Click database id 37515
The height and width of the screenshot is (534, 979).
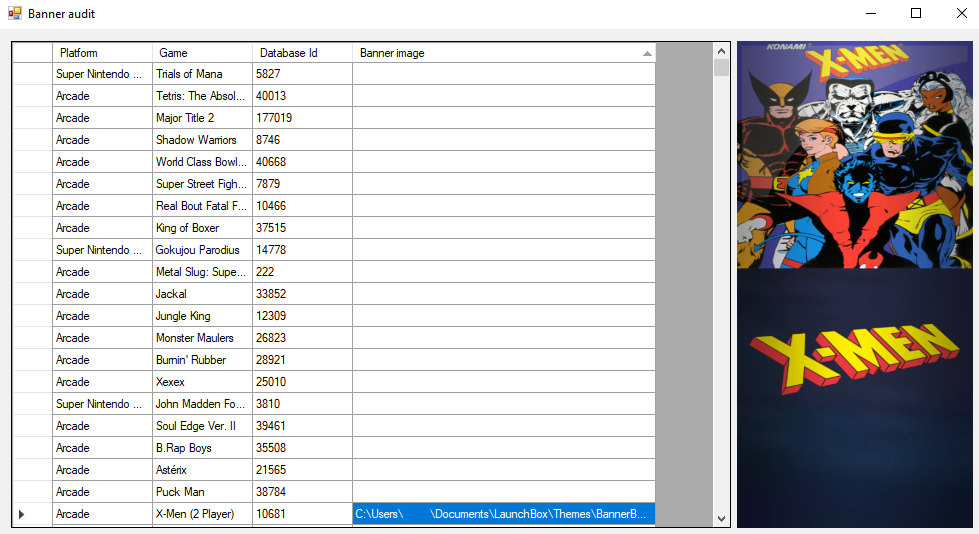coord(302,228)
